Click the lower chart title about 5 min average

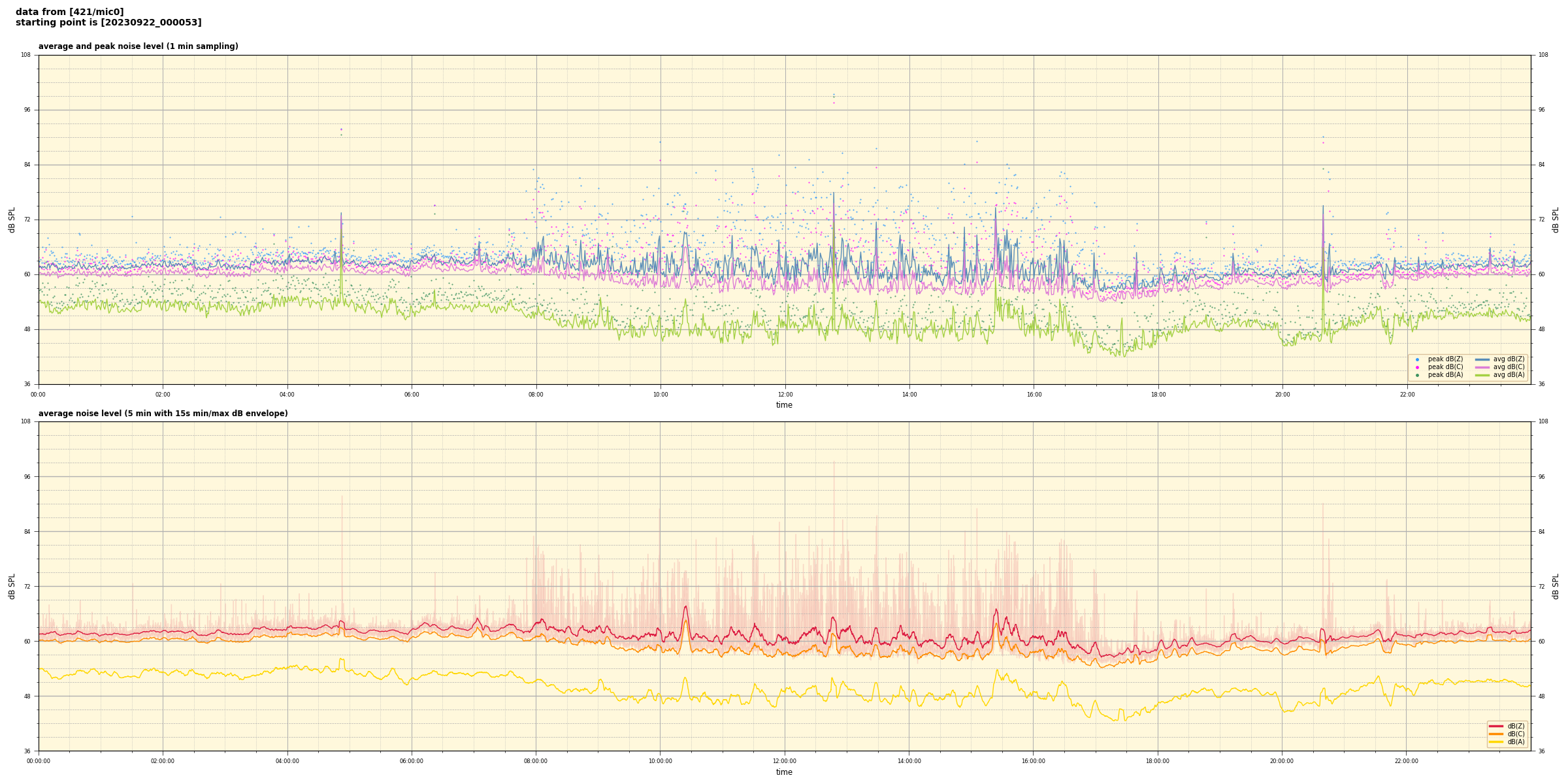click(x=163, y=414)
